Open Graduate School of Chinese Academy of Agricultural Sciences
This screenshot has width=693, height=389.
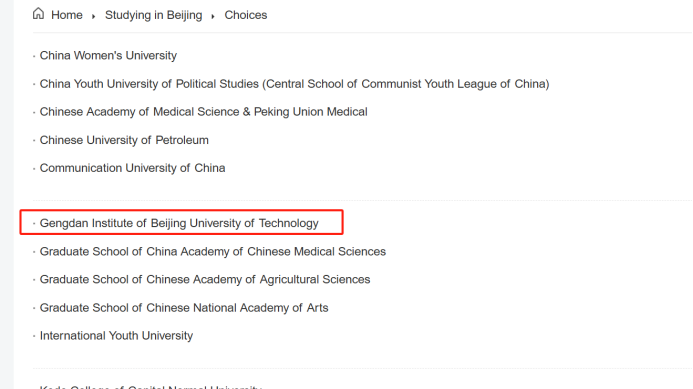(x=205, y=279)
